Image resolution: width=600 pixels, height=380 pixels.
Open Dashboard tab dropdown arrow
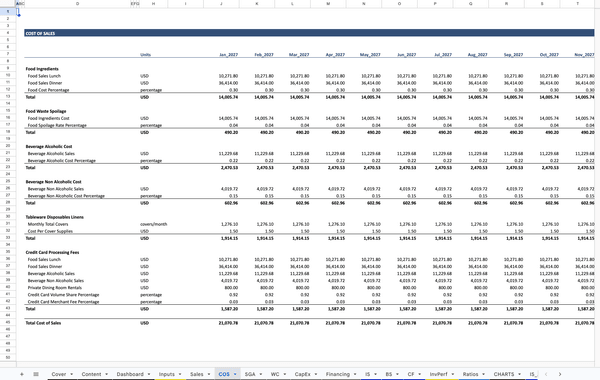point(149,374)
